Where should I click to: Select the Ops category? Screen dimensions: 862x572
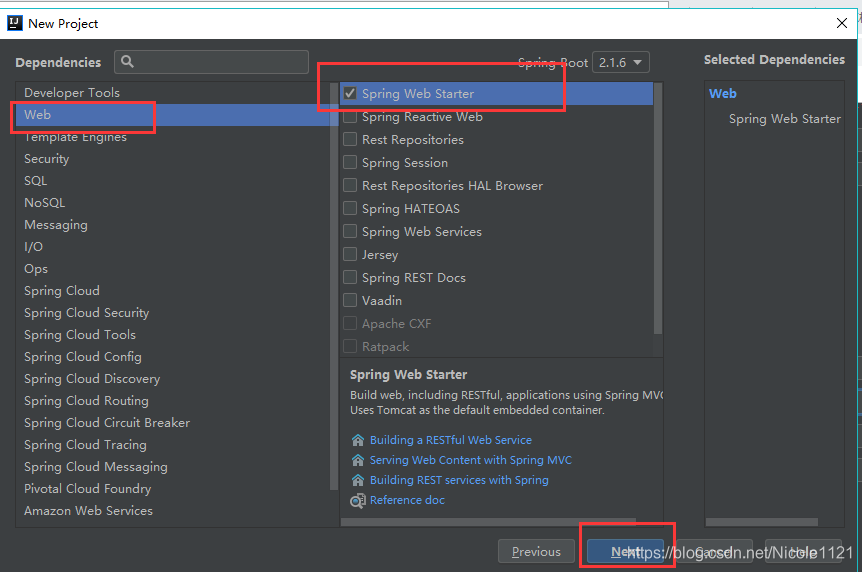[x=173, y=269]
